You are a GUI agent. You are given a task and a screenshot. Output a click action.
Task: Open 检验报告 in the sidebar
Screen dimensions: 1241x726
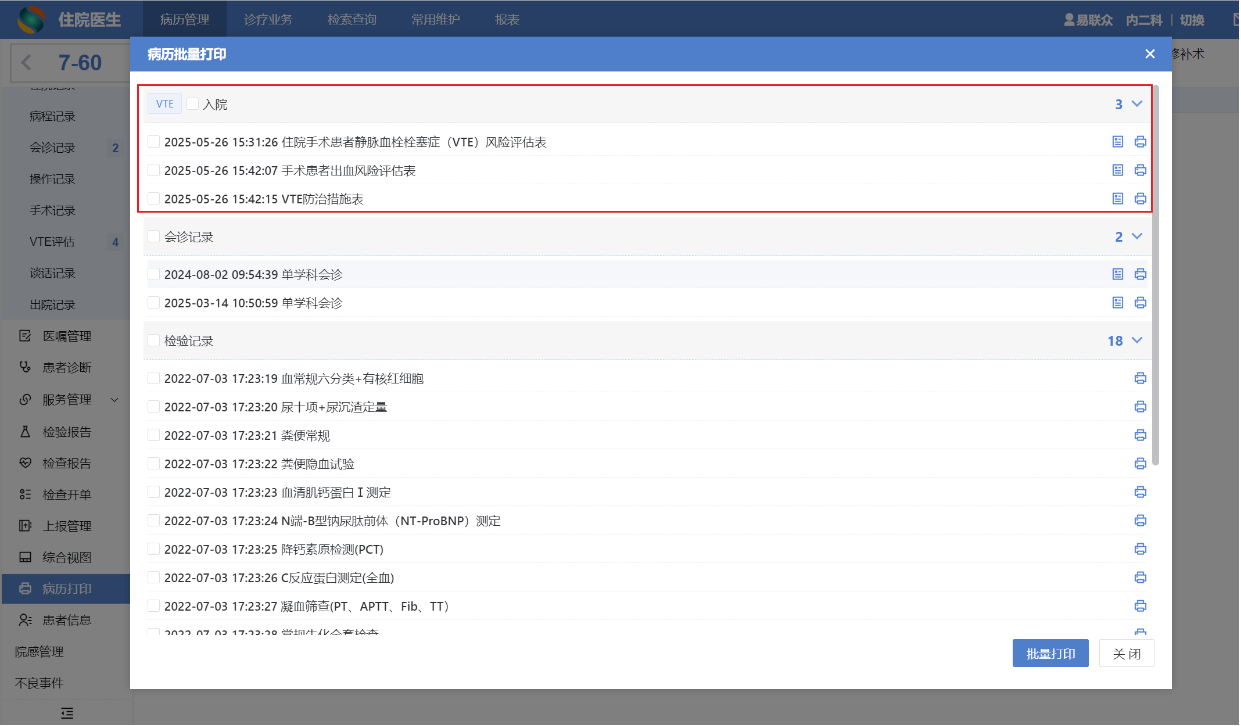point(65,432)
